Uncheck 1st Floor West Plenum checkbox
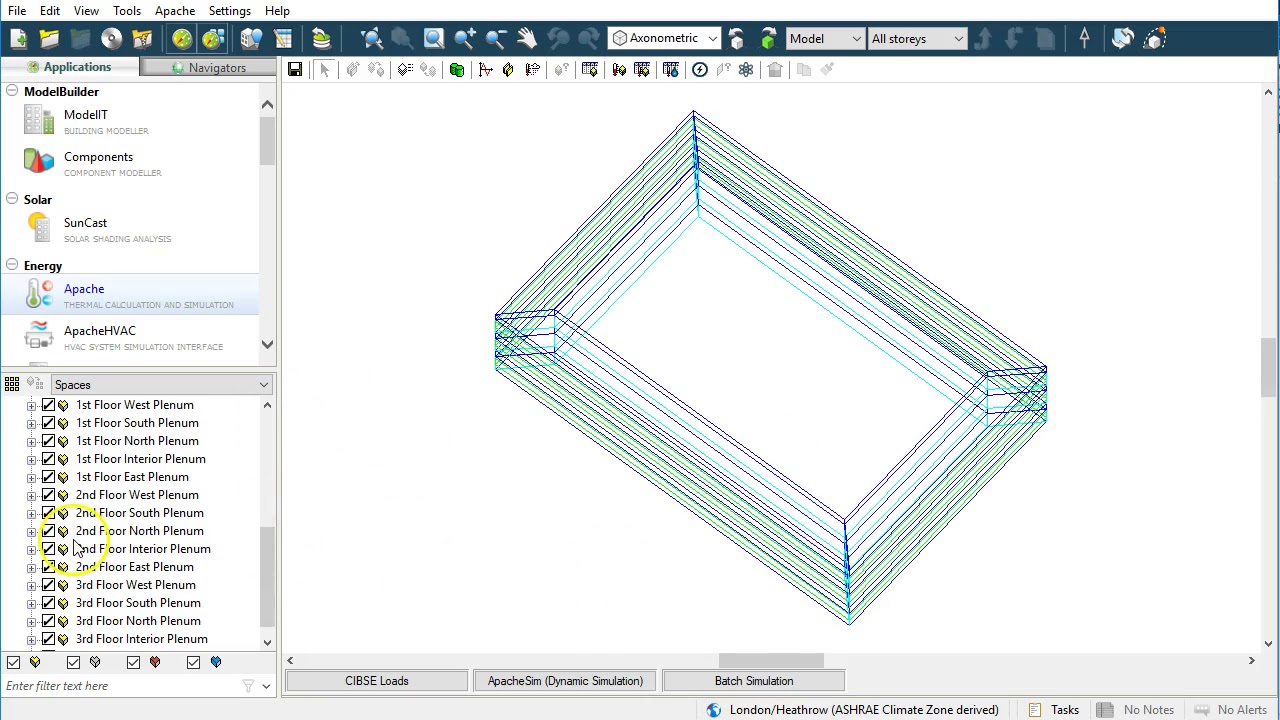 48,405
